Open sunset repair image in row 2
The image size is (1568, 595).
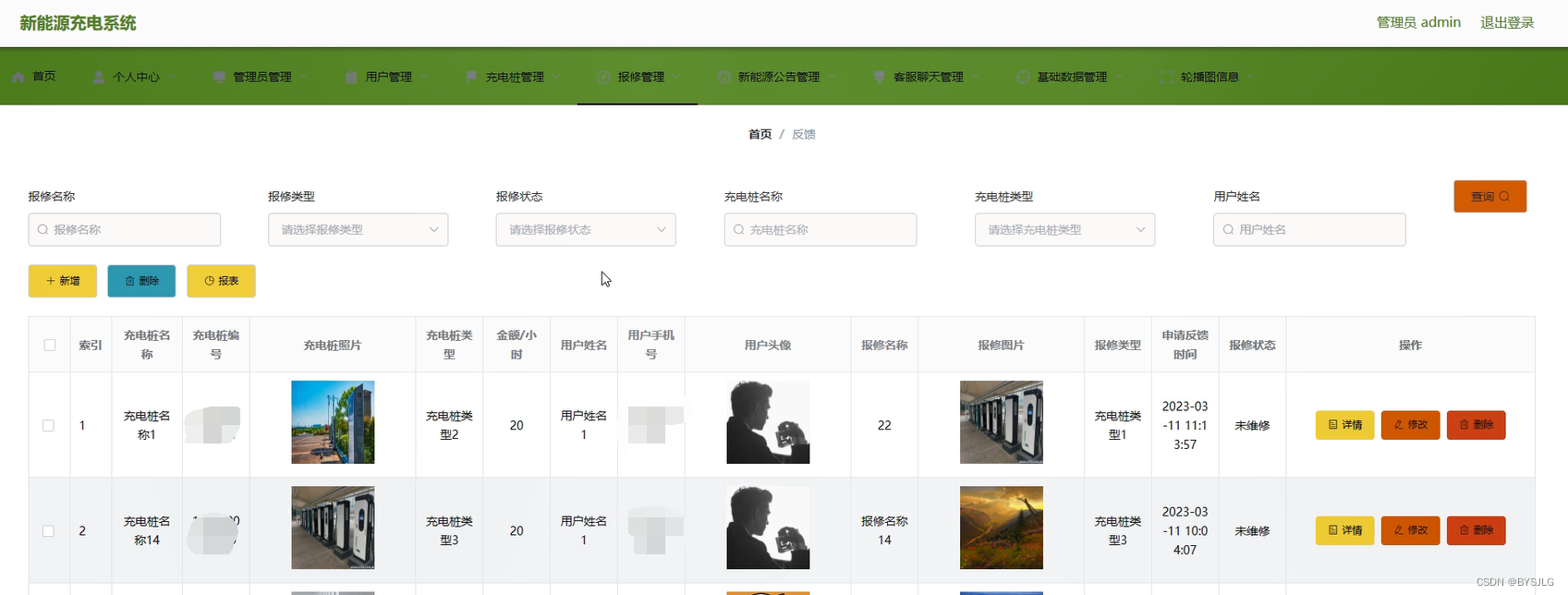click(1002, 528)
